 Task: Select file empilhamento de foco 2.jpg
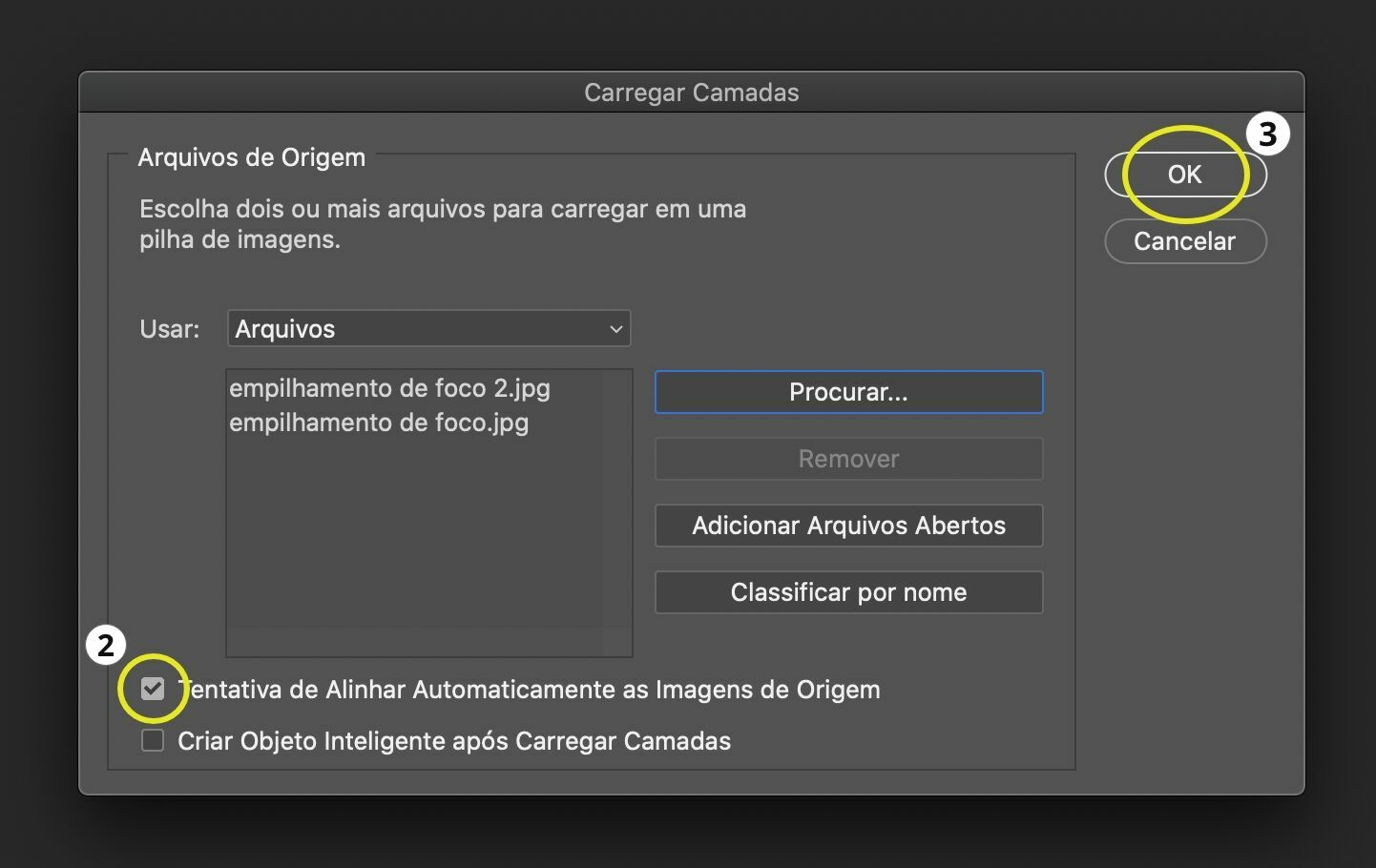tap(389, 388)
